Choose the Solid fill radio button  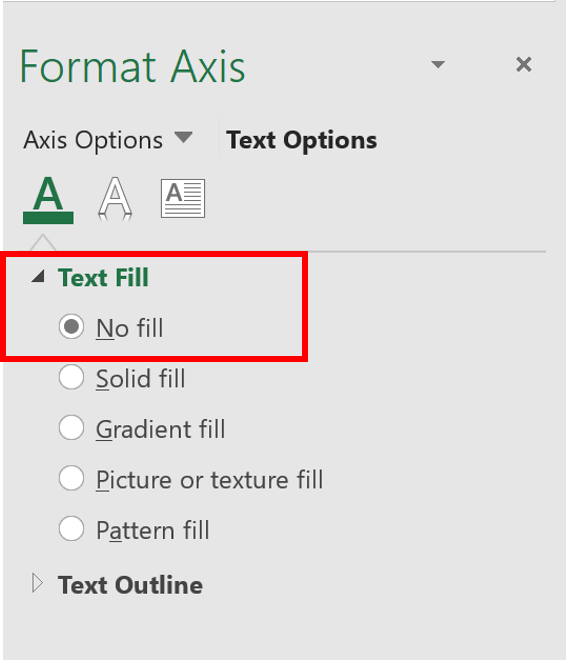(x=71, y=377)
